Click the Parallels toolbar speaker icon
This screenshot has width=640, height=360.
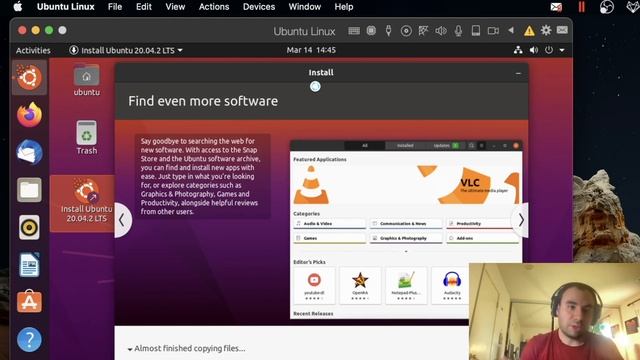coord(441,31)
